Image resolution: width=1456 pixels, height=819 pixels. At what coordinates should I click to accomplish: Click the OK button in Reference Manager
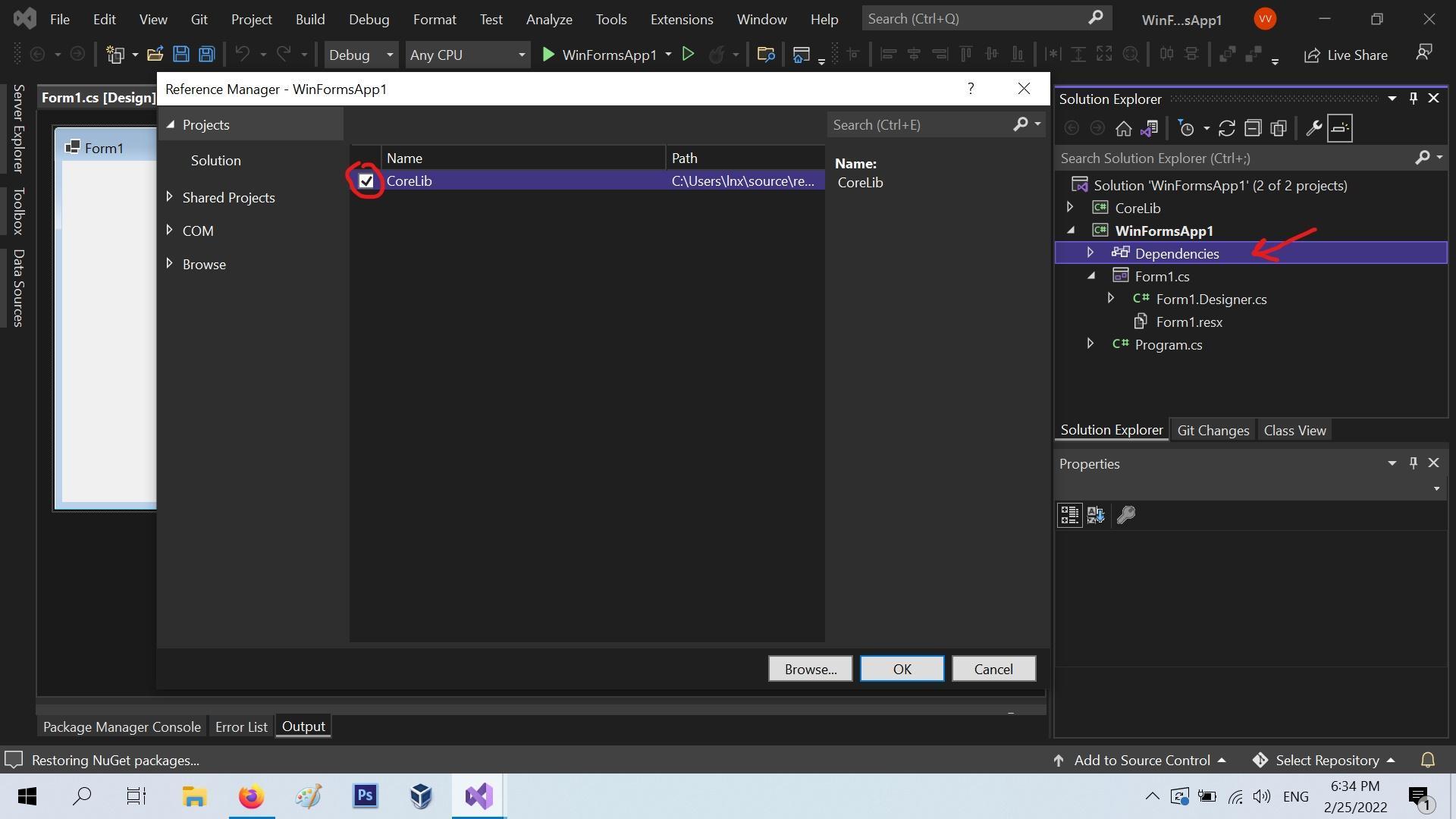(902, 669)
